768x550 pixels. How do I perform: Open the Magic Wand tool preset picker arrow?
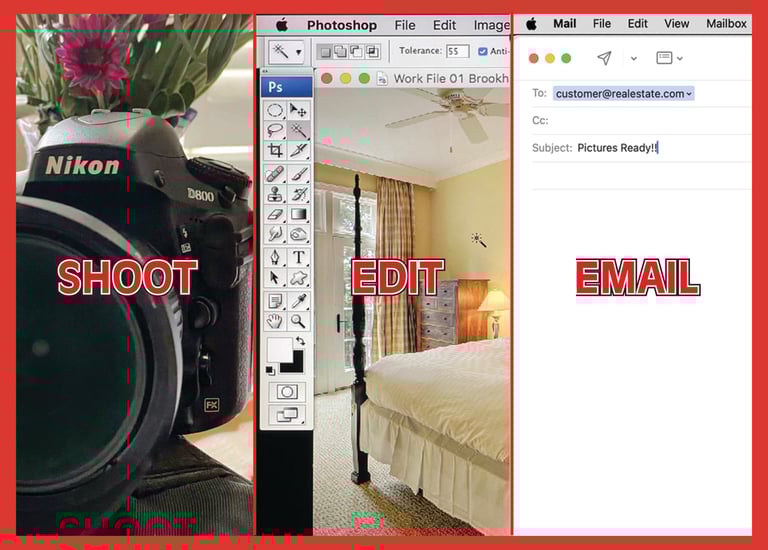tap(298, 52)
